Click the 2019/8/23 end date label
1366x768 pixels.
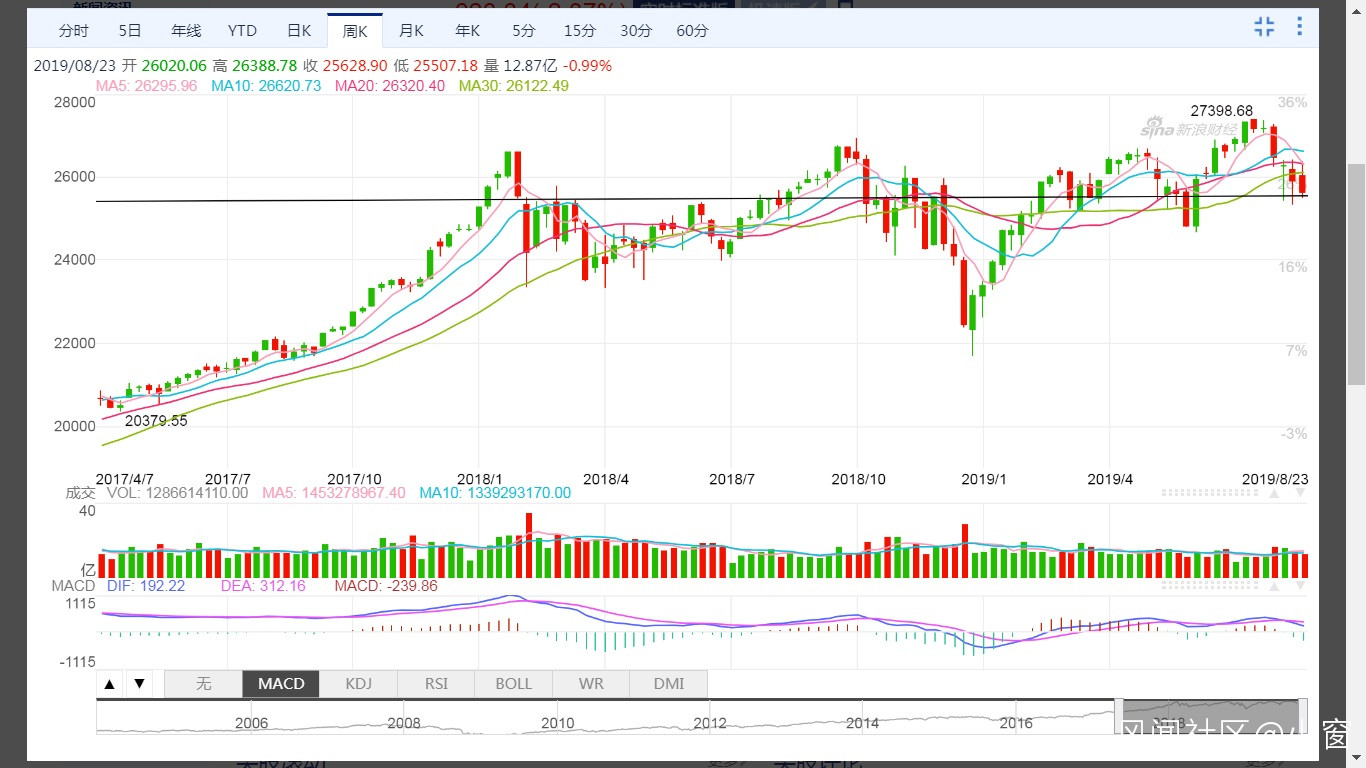[x=1275, y=479]
